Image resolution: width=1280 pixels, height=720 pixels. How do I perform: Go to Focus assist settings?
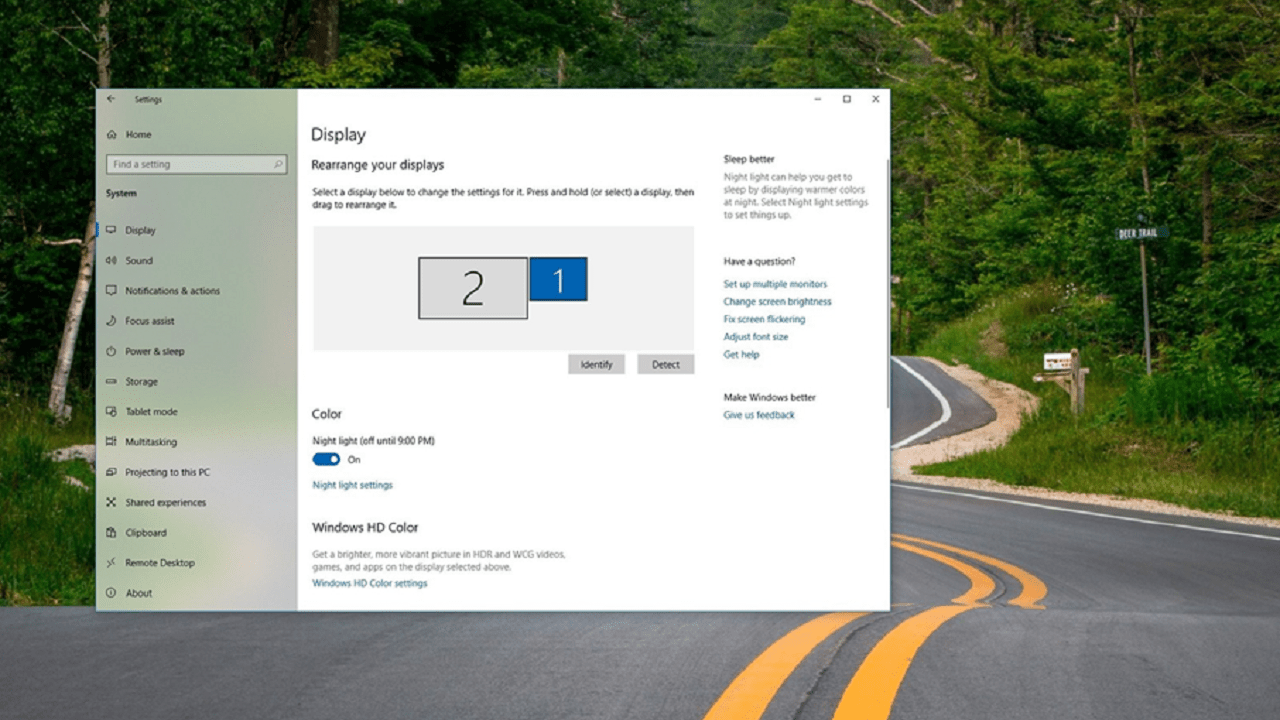(x=150, y=321)
